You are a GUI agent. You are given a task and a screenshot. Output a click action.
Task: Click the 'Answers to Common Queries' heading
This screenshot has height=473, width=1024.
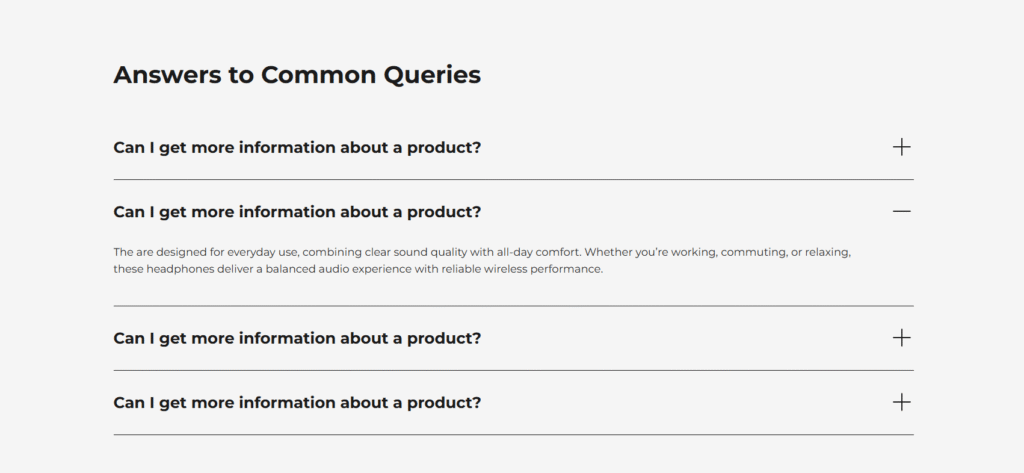(x=297, y=75)
